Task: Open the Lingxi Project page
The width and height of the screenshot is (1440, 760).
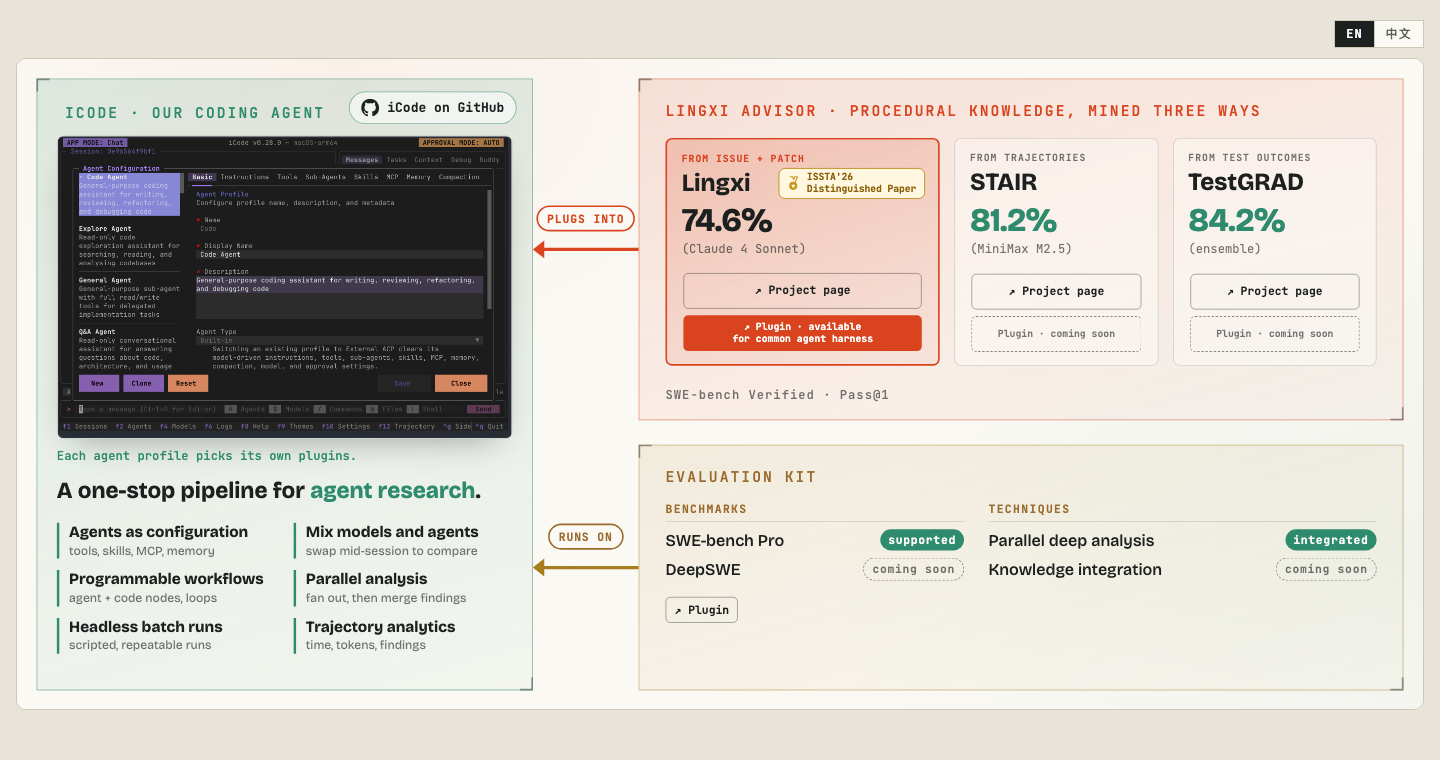Action: click(x=802, y=291)
